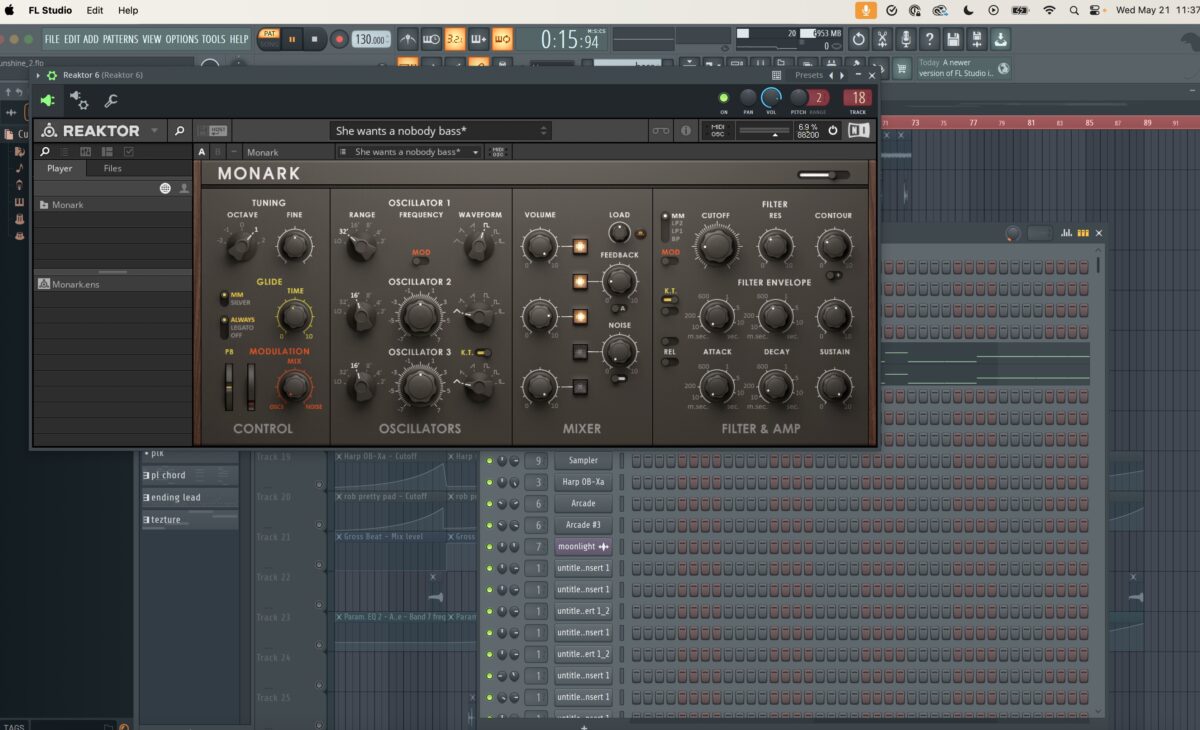
Task: Toggle the filter MOD switch
Action: [669, 262]
